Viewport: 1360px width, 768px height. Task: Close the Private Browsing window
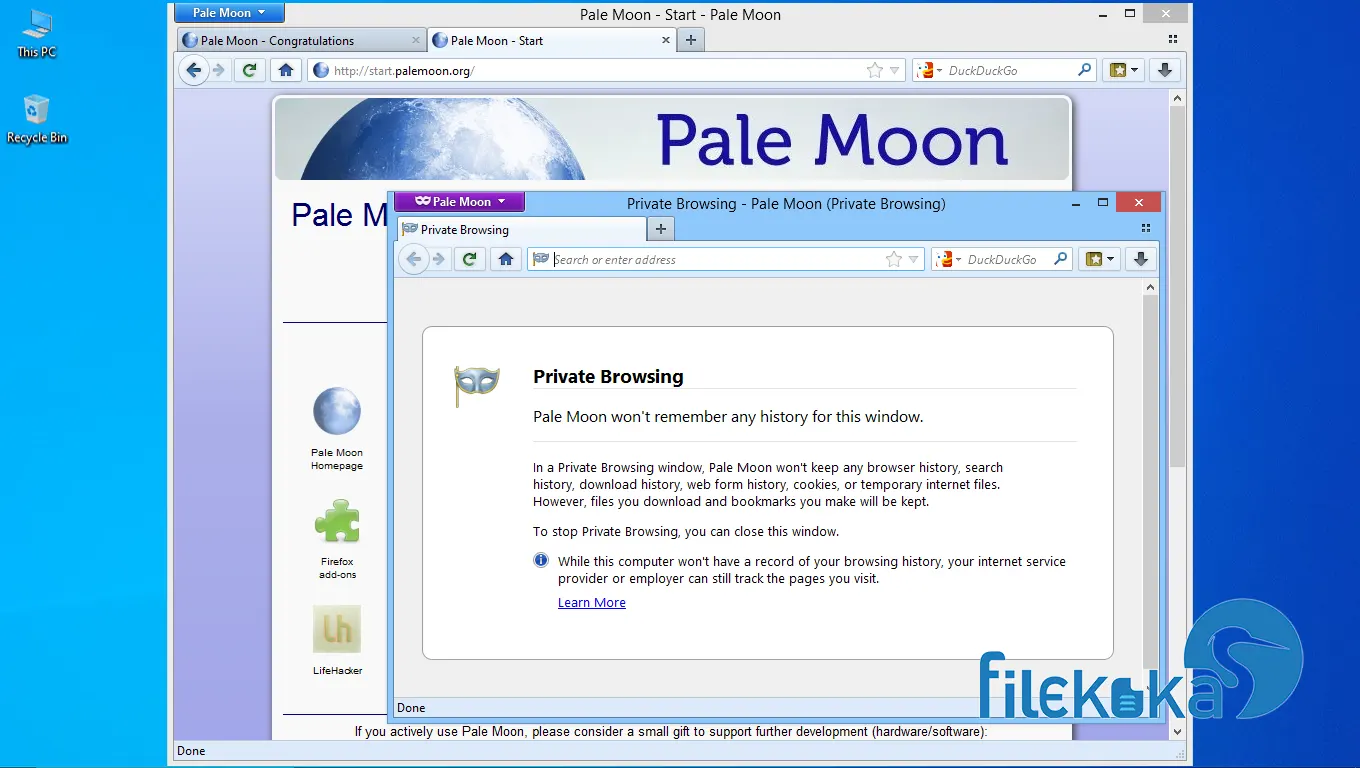pyautogui.click(x=1139, y=202)
